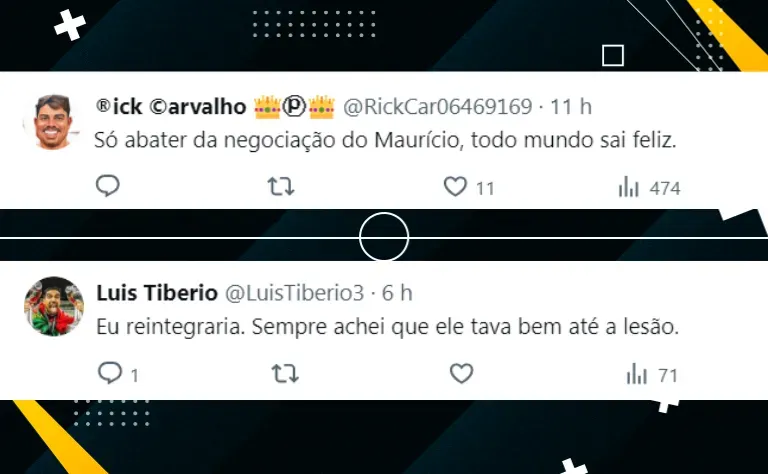Click the like count 11
The image size is (768, 474).
485,189
